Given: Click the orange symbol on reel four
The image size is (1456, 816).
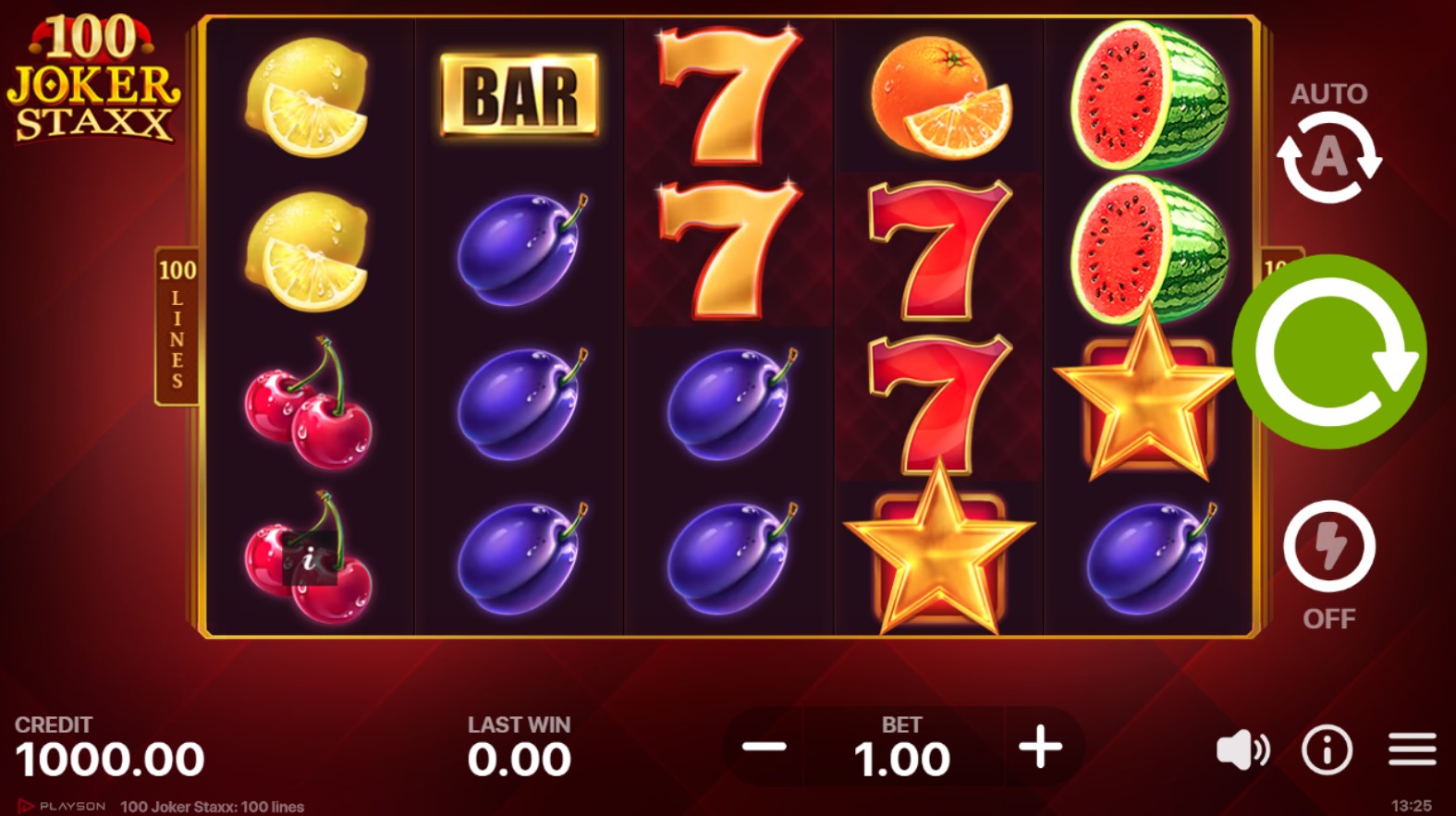Looking at the screenshot, I should point(941,97).
